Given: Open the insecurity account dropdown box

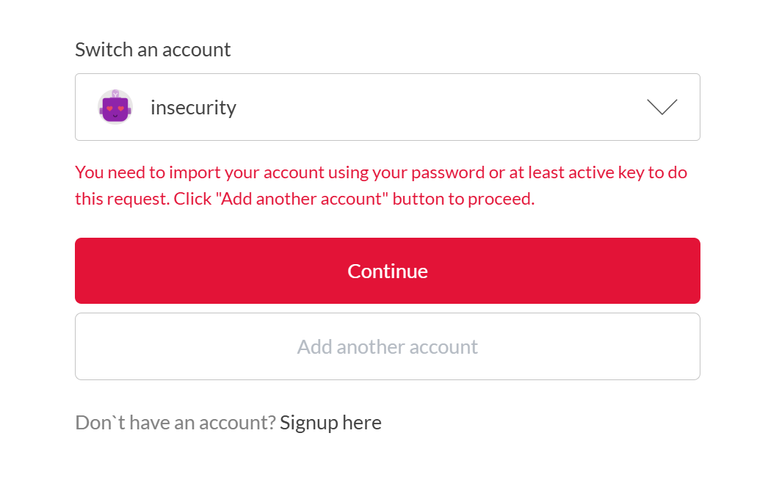Looking at the screenshot, I should click(387, 107).
